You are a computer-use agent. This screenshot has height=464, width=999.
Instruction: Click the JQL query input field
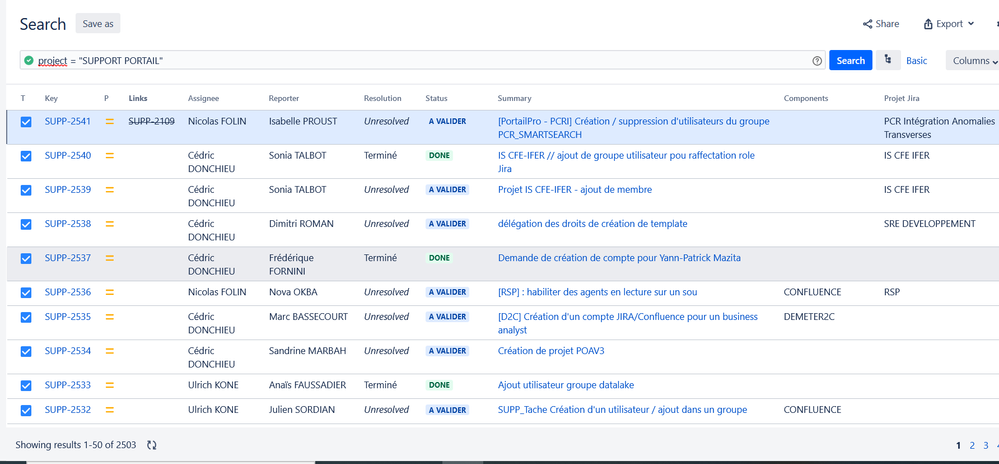point(423,61)
